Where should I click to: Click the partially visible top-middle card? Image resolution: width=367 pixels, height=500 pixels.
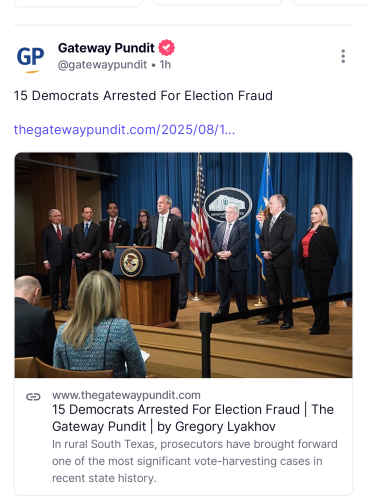click(x=217, y=3)
